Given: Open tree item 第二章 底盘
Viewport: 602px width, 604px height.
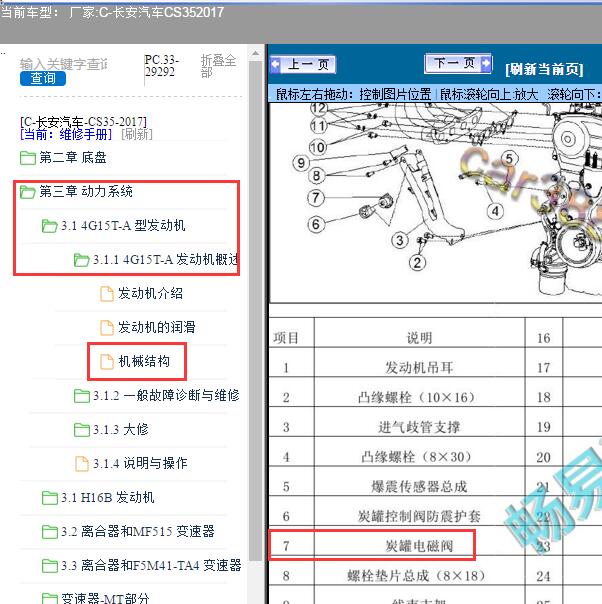Looking at the screenshot, I should pyautogui.click(x=73, y=158).
